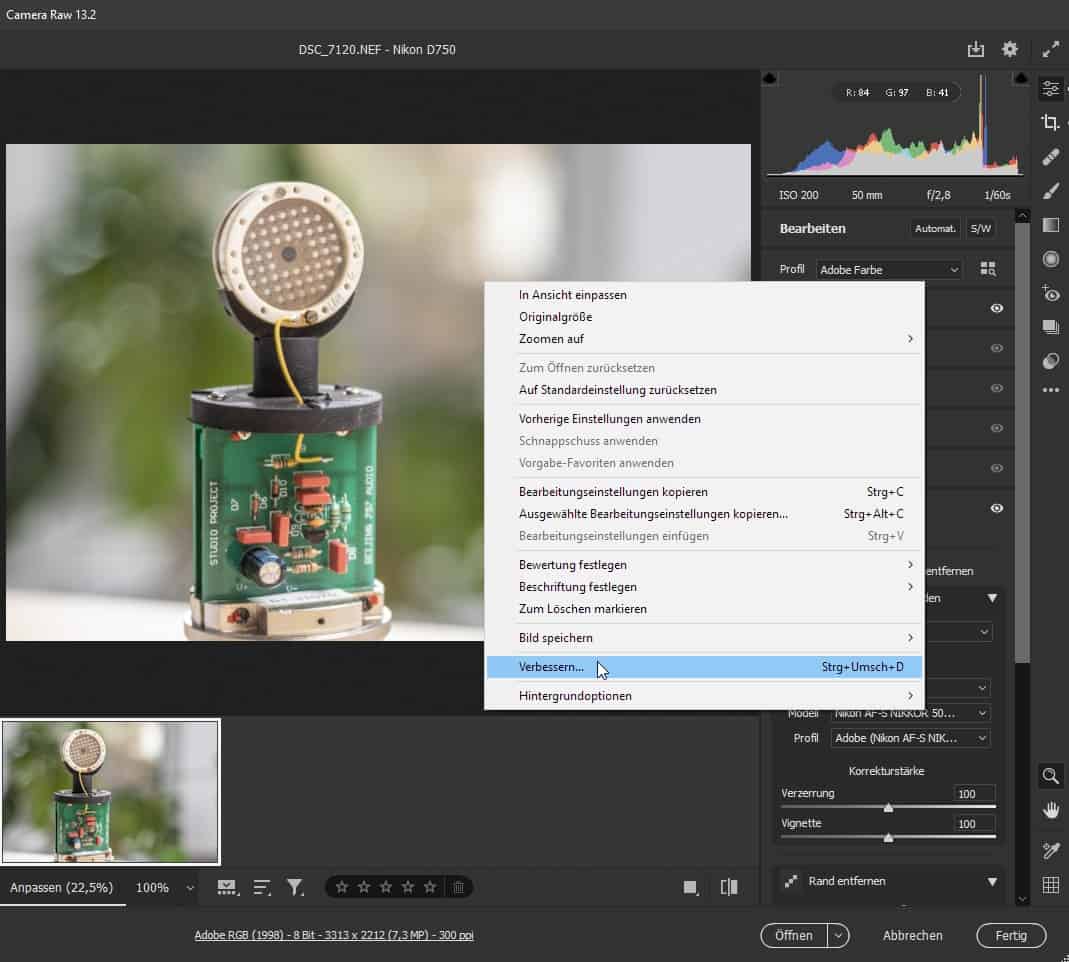Screen dimensions: 1069x962
Task: Switch to before/after comparison view icon
Action: point(729,887)
